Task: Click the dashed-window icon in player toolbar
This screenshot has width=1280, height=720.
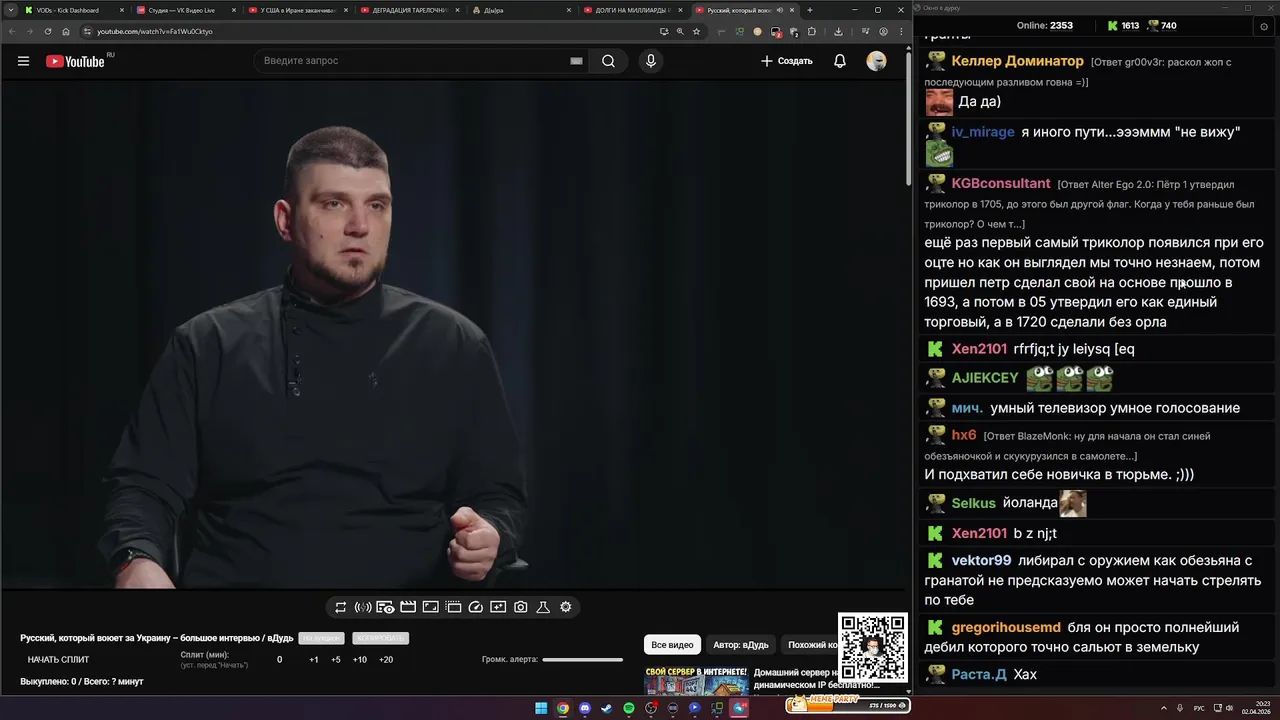Action: click(x=453, y=607)
